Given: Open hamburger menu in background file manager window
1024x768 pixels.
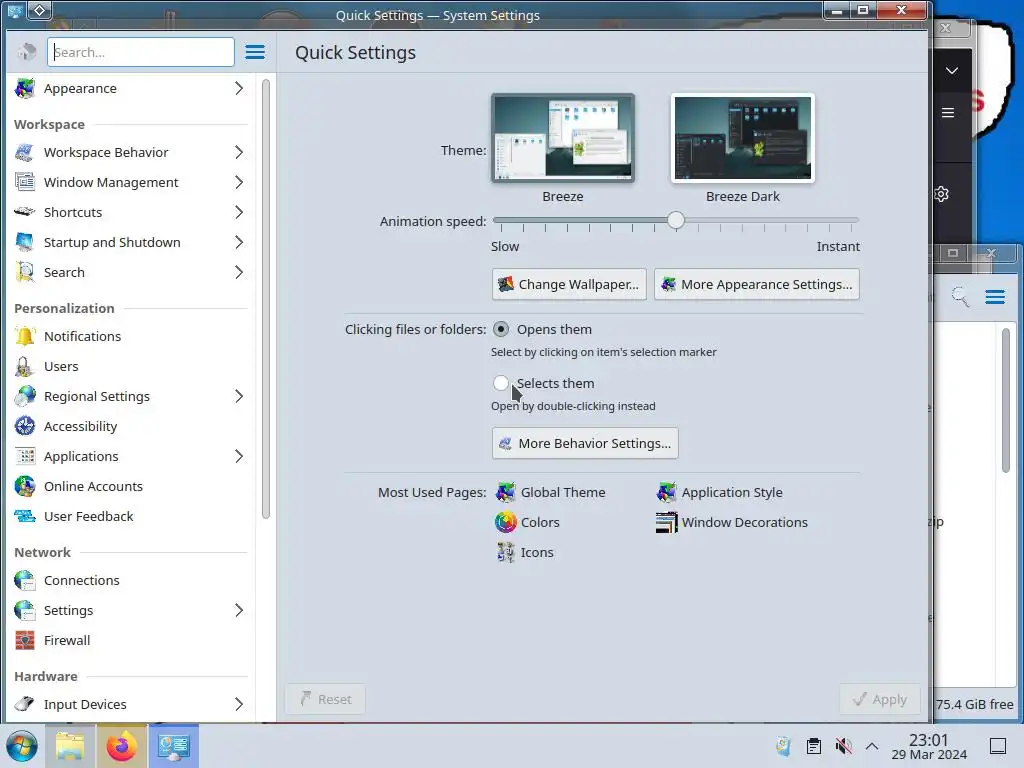Looking at the screenshot, I should click(x=995, y=297).
